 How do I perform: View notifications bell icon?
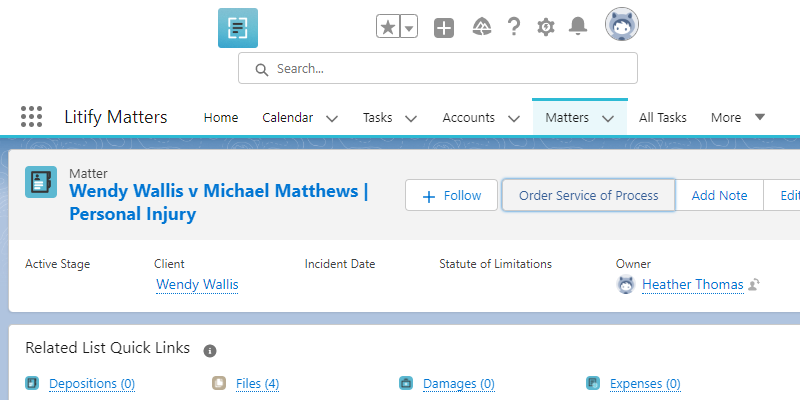(x=577, y=28)
